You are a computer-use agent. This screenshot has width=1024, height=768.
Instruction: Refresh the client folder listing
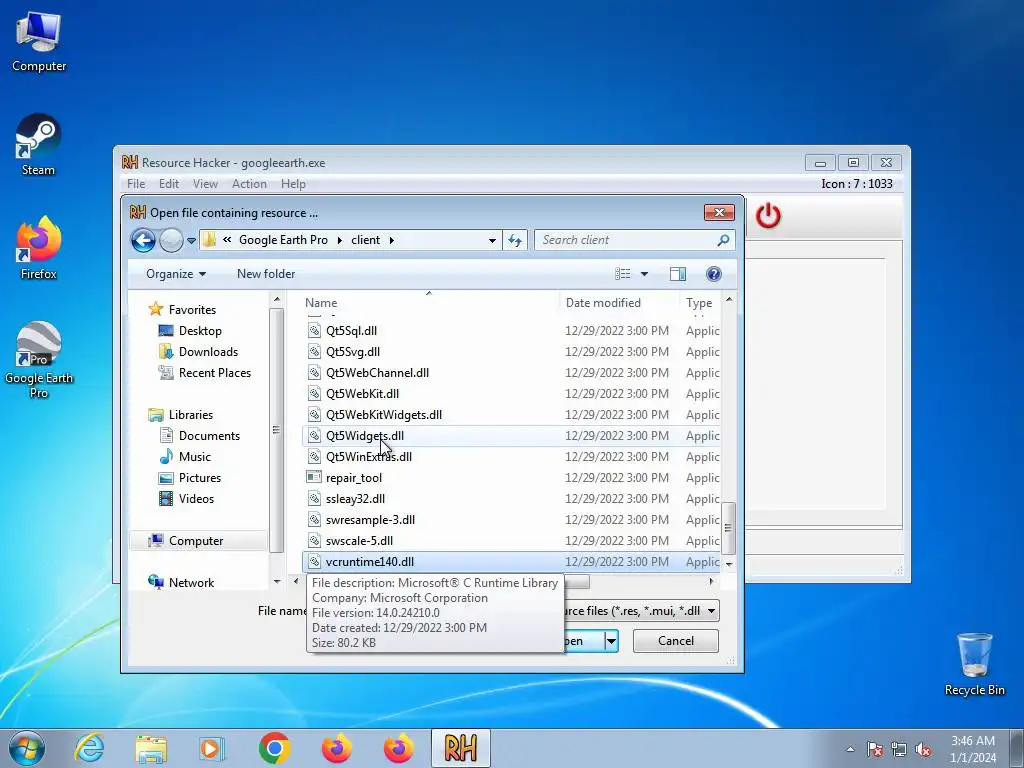(x=515, y=240)
